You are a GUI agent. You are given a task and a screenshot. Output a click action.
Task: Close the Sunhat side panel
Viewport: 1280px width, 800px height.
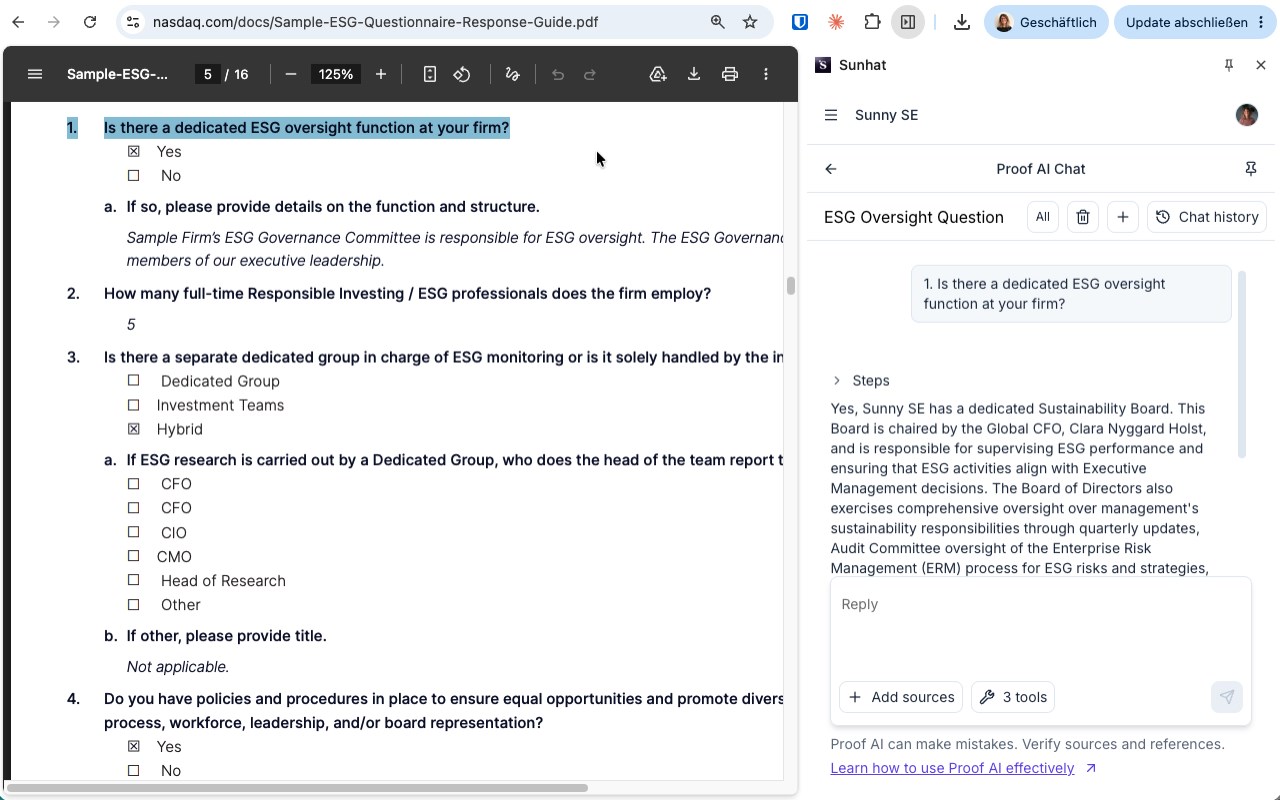(x=1261, y=65)
